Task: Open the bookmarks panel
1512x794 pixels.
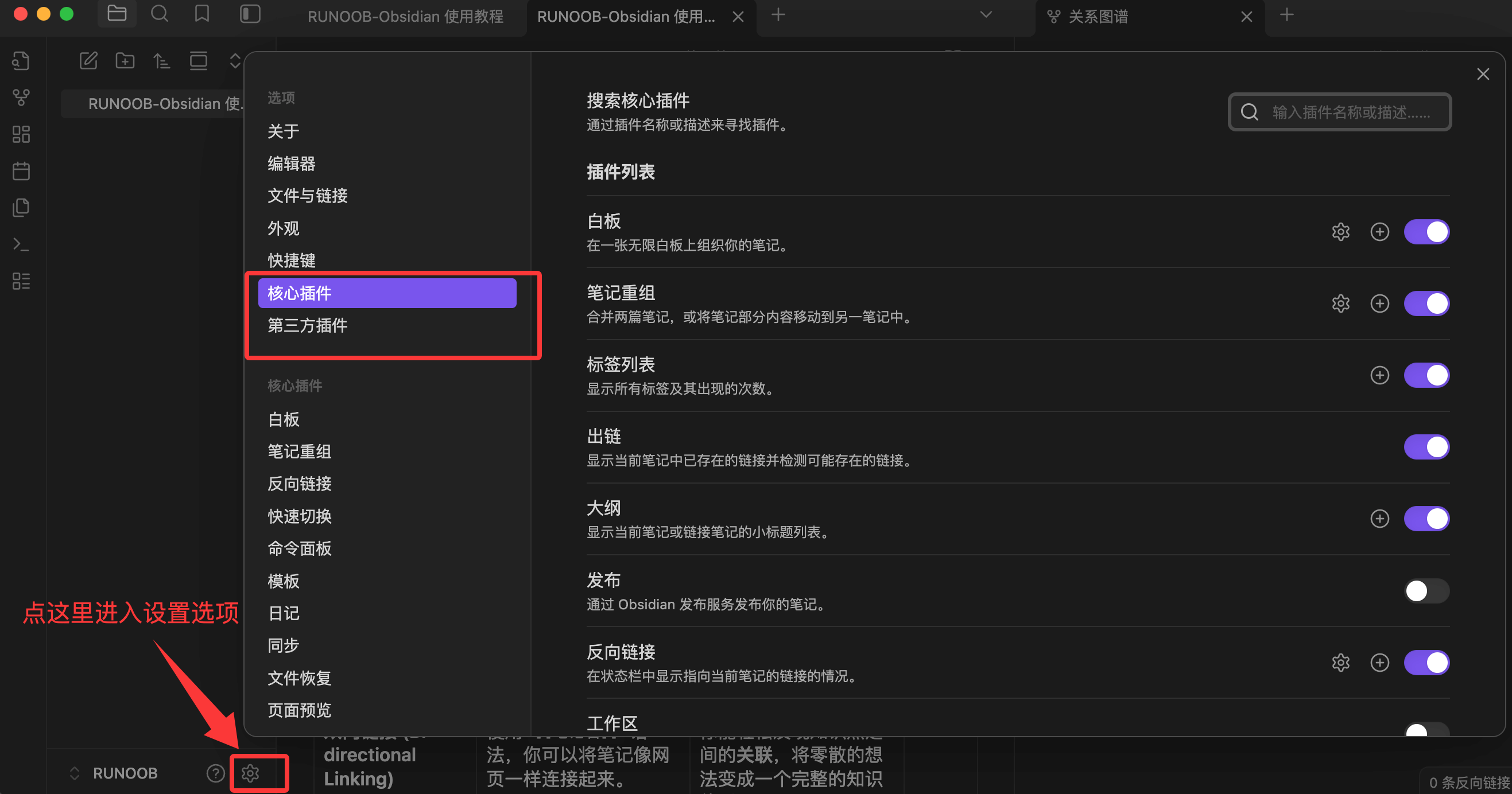Action: [x=201, y=14]
